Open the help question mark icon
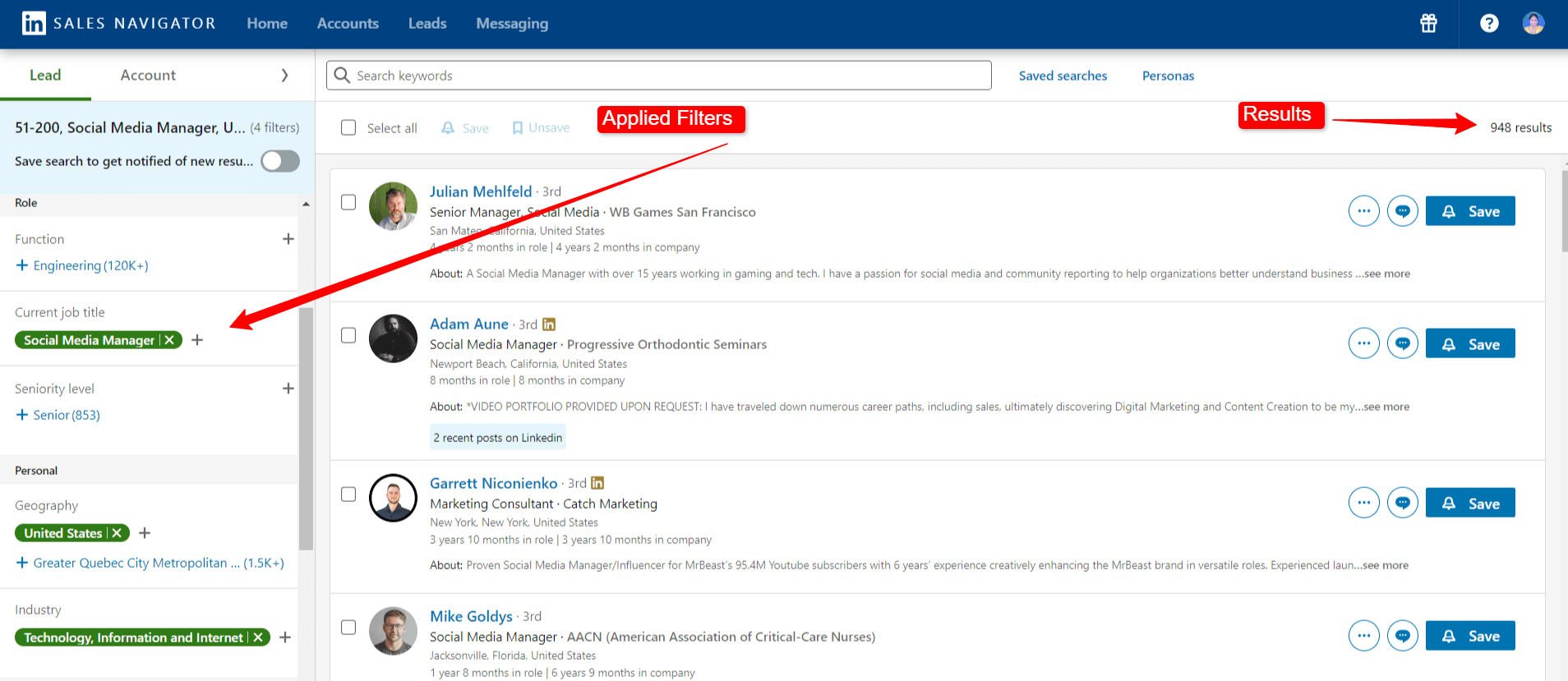Viewport: 1568px width, 681px height. 1488,23
